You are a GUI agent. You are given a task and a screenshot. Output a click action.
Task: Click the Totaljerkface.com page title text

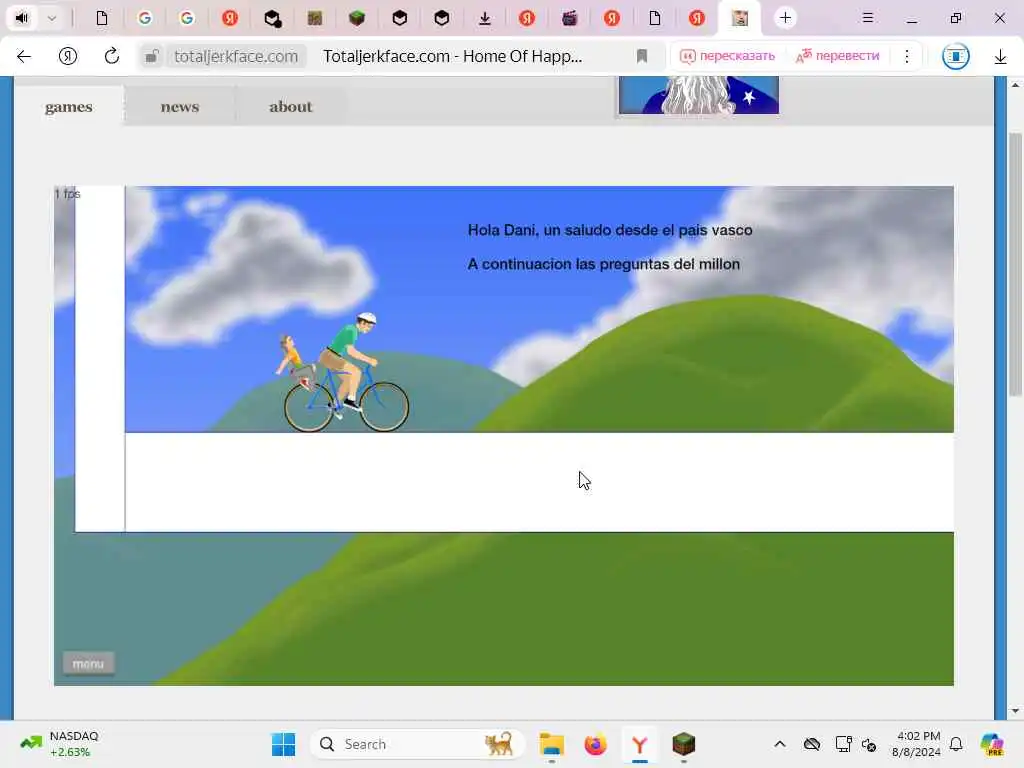pyautogui.click(x=452, y=56)
